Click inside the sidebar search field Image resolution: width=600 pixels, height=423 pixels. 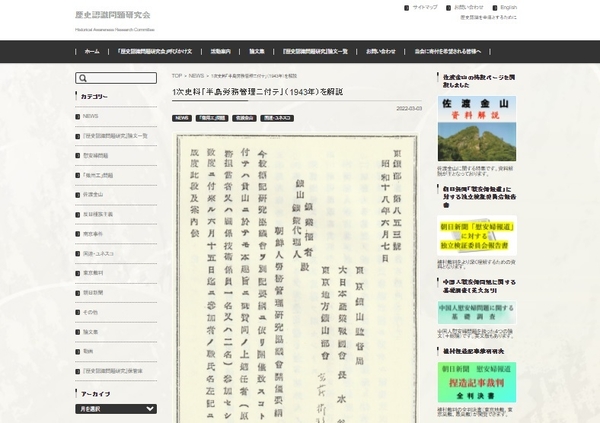[x=116, y=78]
